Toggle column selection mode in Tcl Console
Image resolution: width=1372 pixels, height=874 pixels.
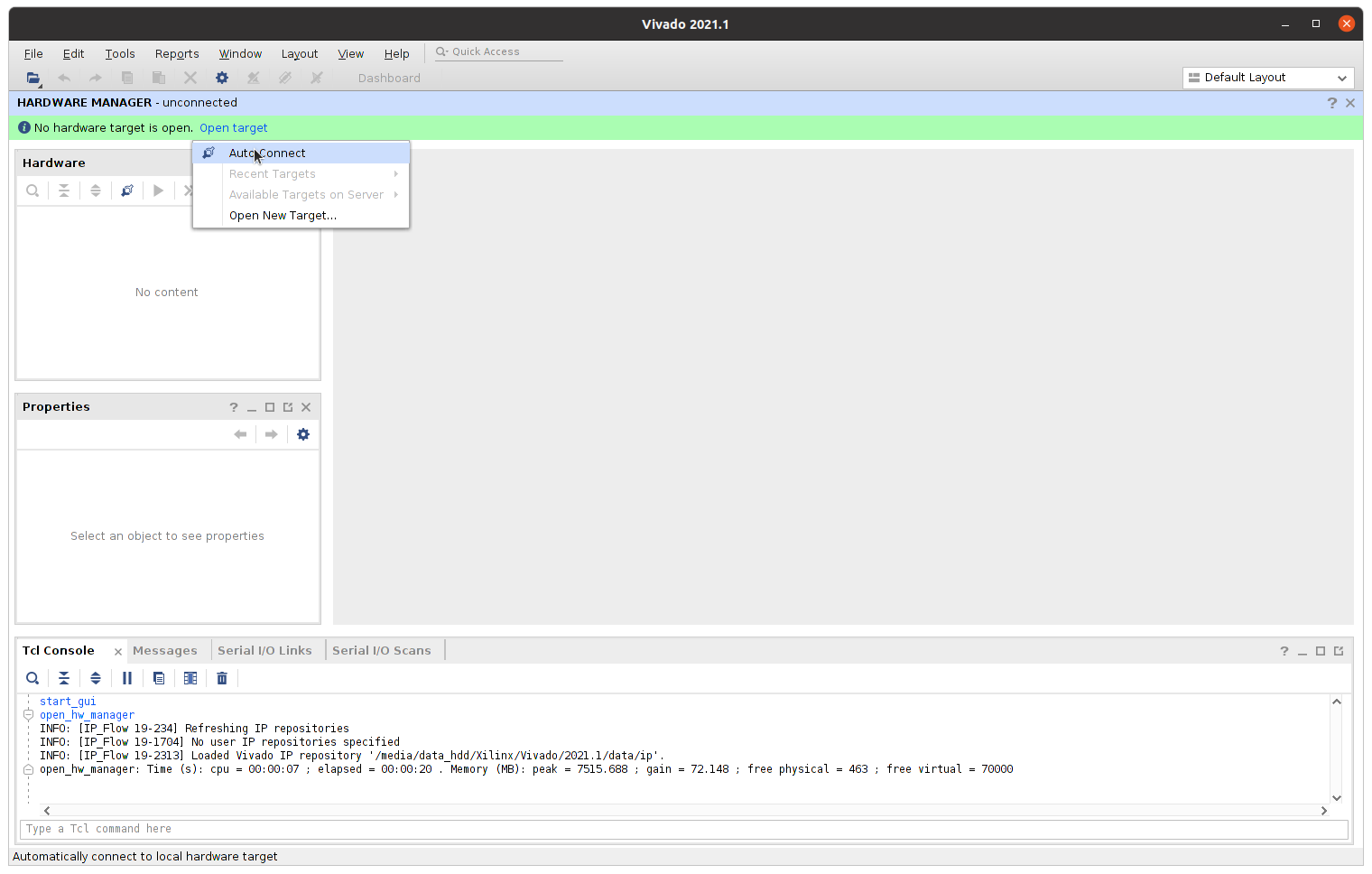[190, 678]
